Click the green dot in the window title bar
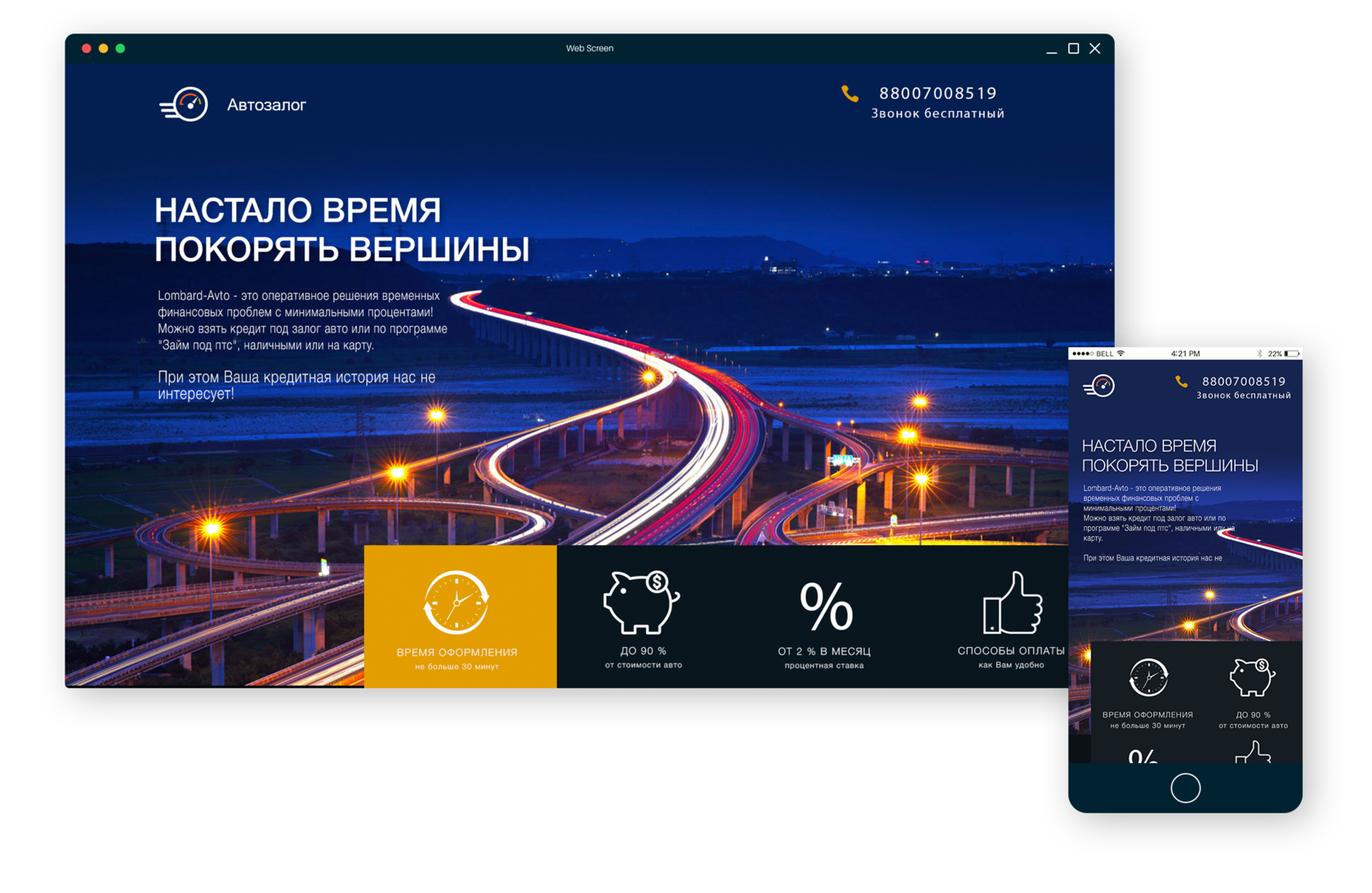Screen dimensions: 1372x893 (x=121, y=48)
